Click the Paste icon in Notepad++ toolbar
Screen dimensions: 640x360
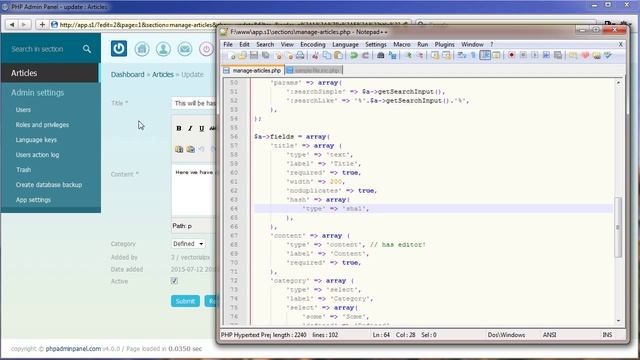338,55
